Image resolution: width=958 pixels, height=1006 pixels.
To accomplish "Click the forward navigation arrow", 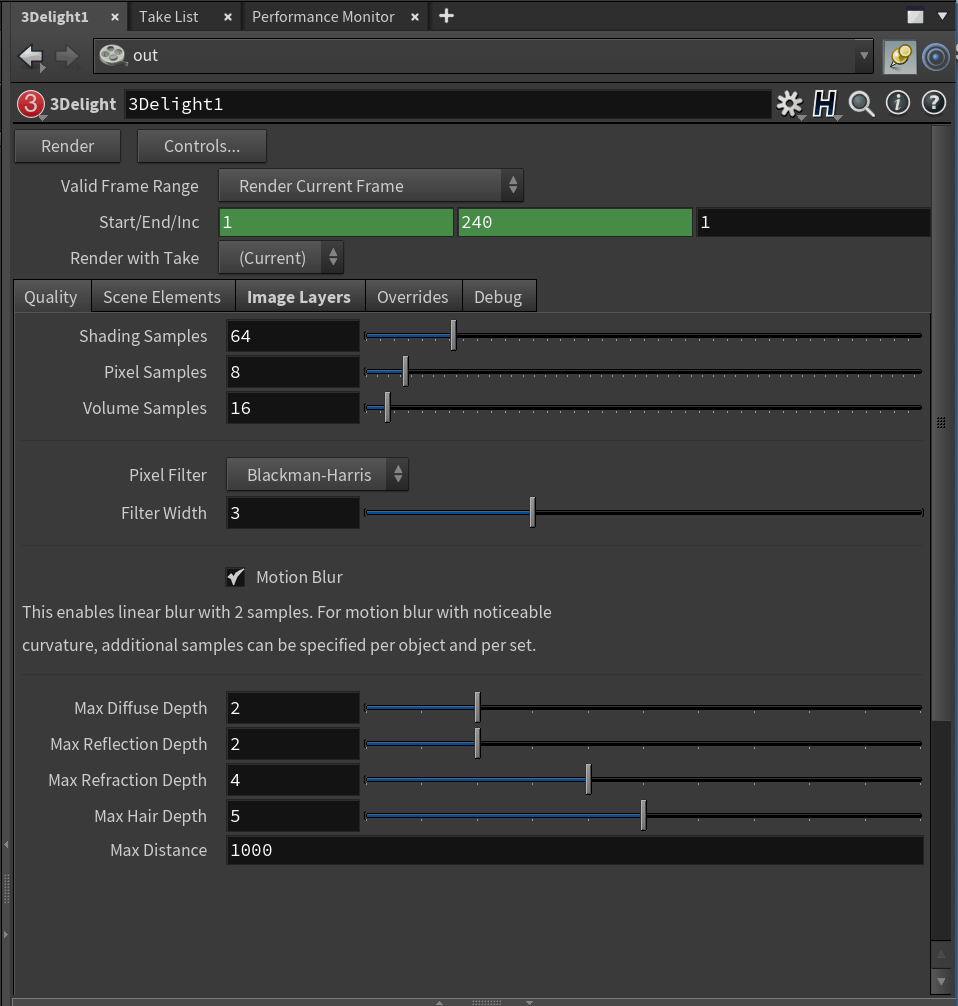I will click(x=67, y=56).
